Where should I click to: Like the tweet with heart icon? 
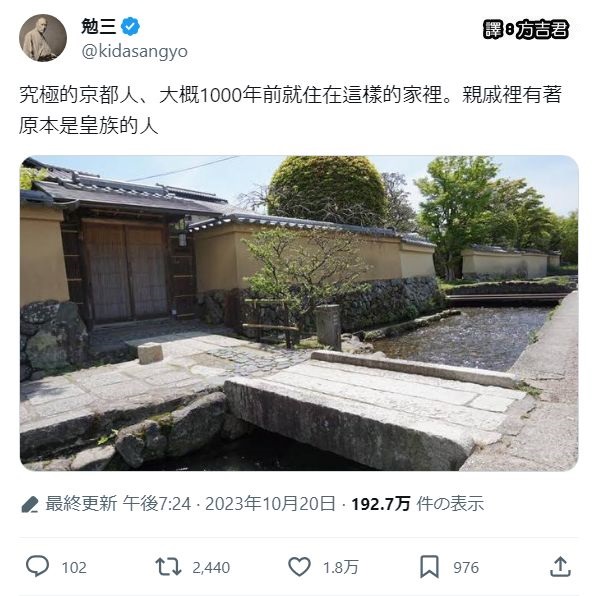(x=299, y=567)
